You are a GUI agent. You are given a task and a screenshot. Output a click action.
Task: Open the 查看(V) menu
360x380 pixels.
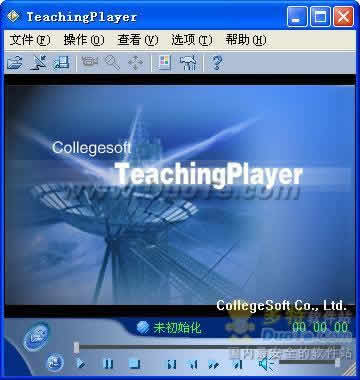(138, 40)
